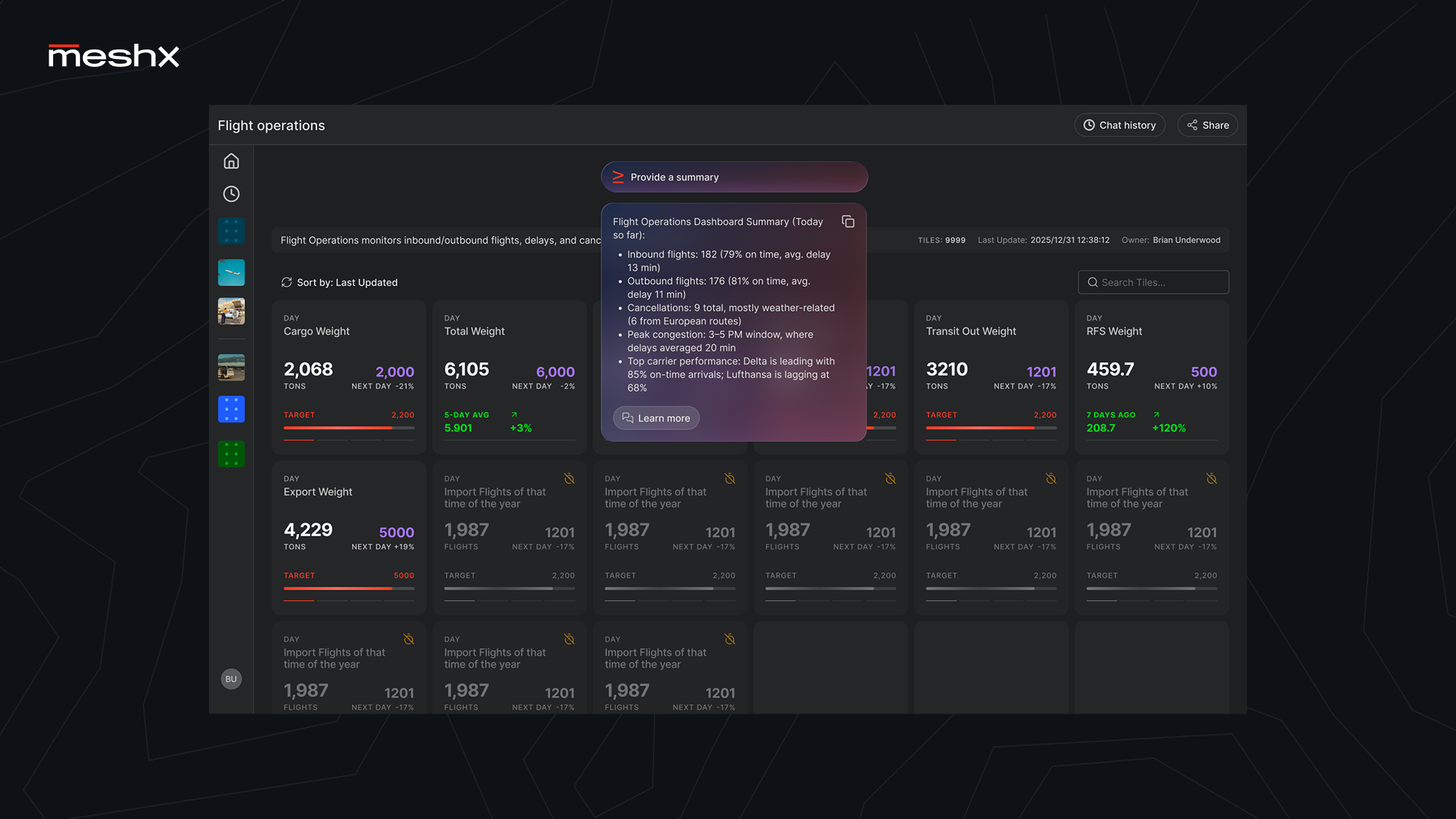Click the Learn more button
1456x819 pixels.
pos(656,418)
